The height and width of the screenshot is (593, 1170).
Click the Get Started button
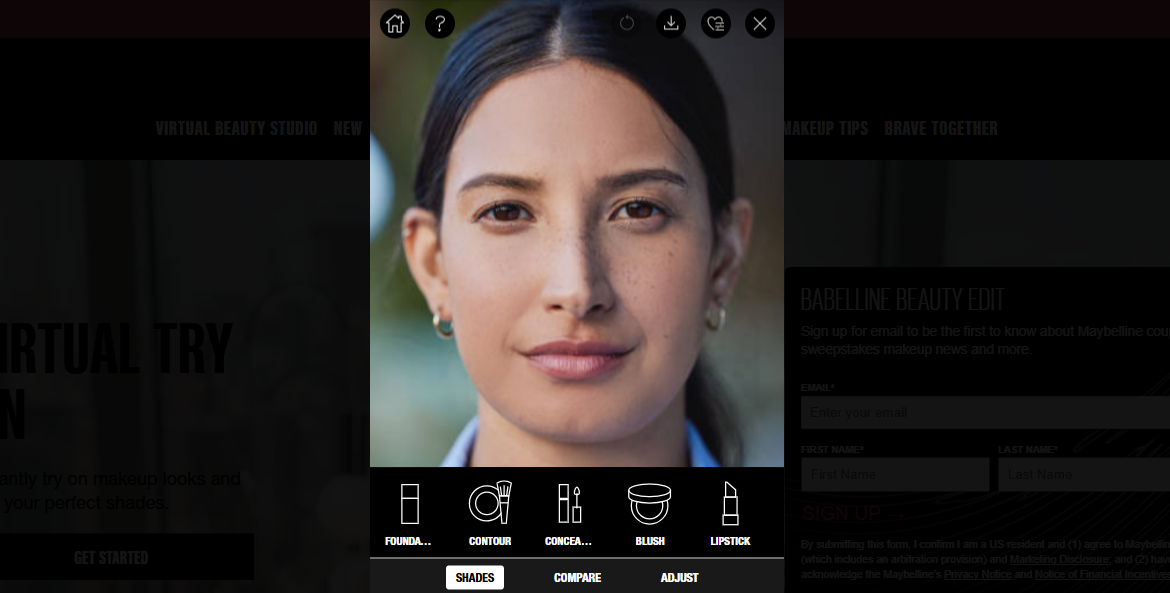coord(127,556)
